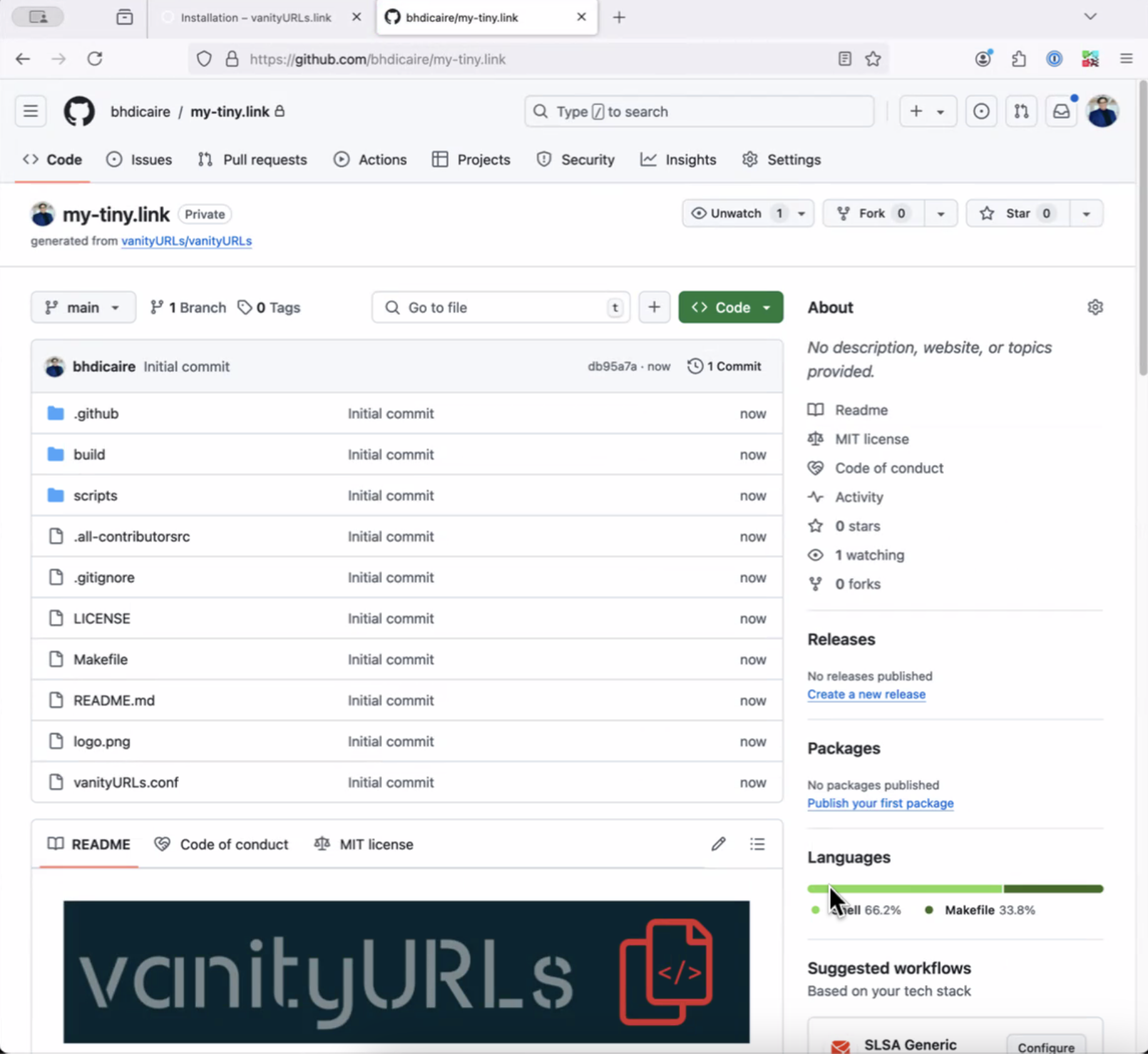Star the my-tiny.link repository

(1018, 213)
